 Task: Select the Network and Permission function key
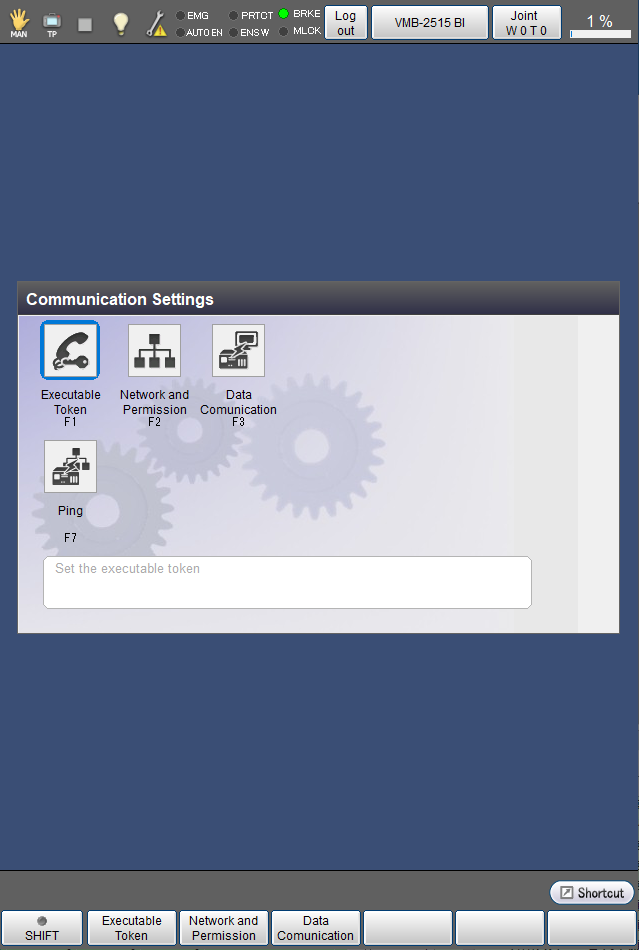223,928
